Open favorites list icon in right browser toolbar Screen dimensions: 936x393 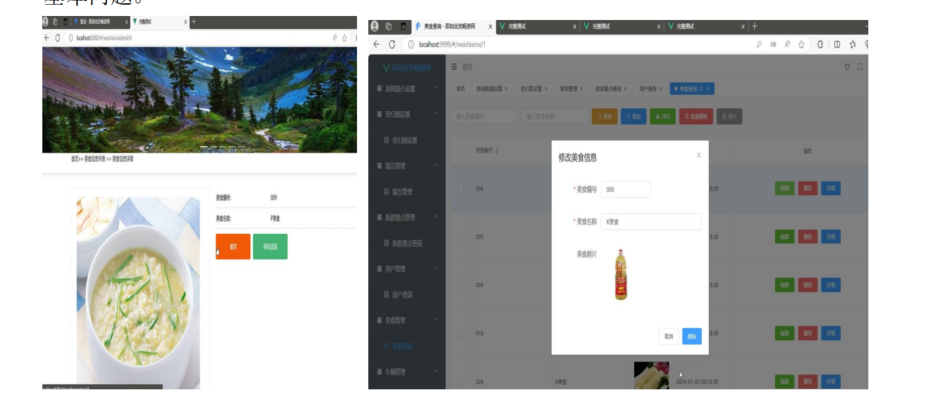(852, 44)
